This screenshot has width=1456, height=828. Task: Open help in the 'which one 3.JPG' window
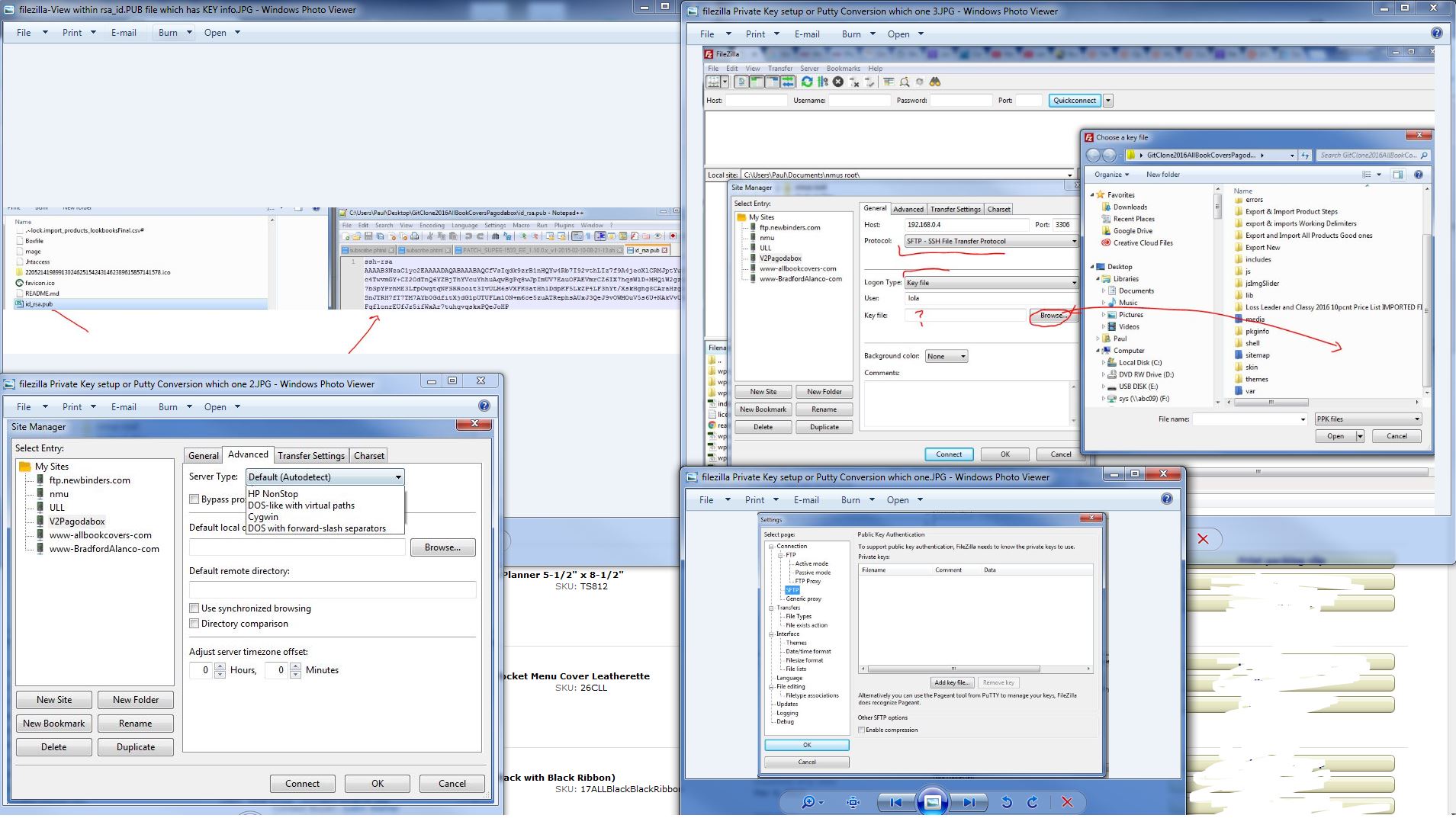pos(1437,33)
